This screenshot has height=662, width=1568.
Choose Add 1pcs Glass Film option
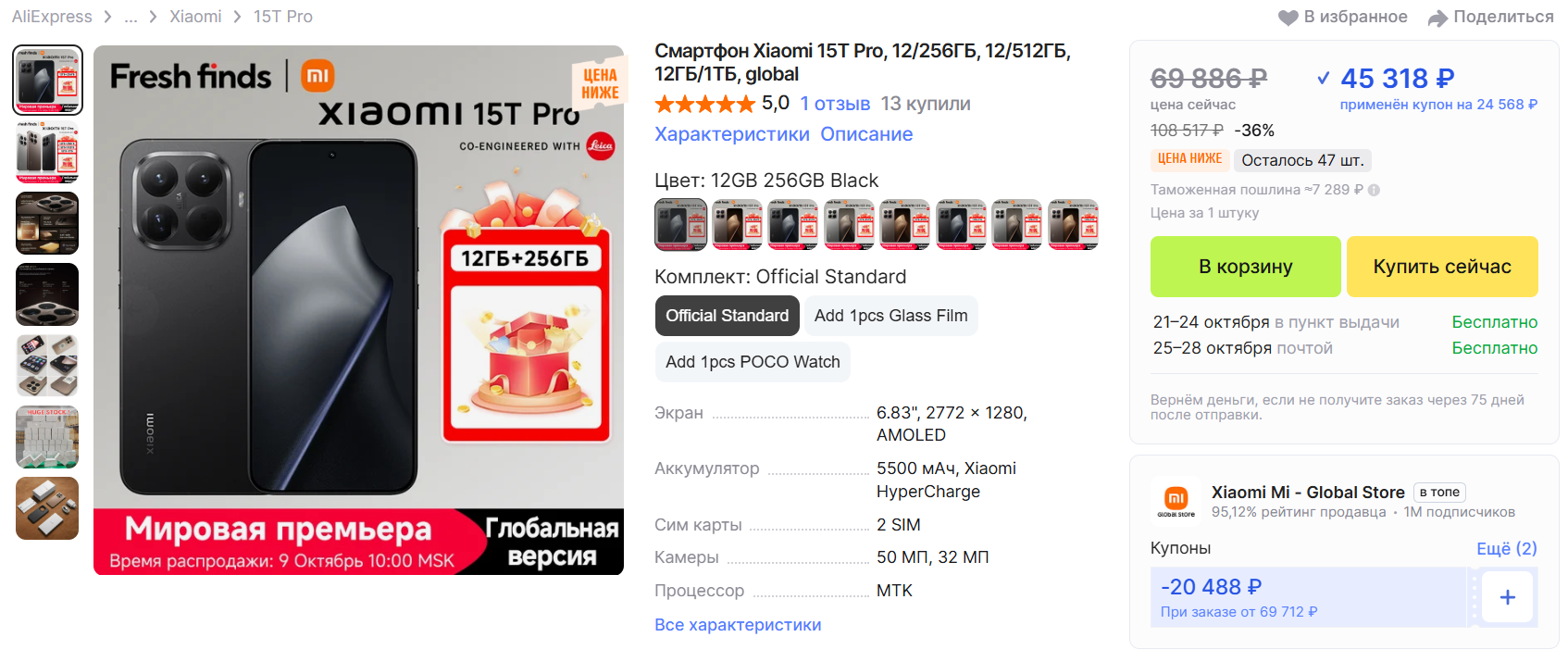click(x=890, y=316)
